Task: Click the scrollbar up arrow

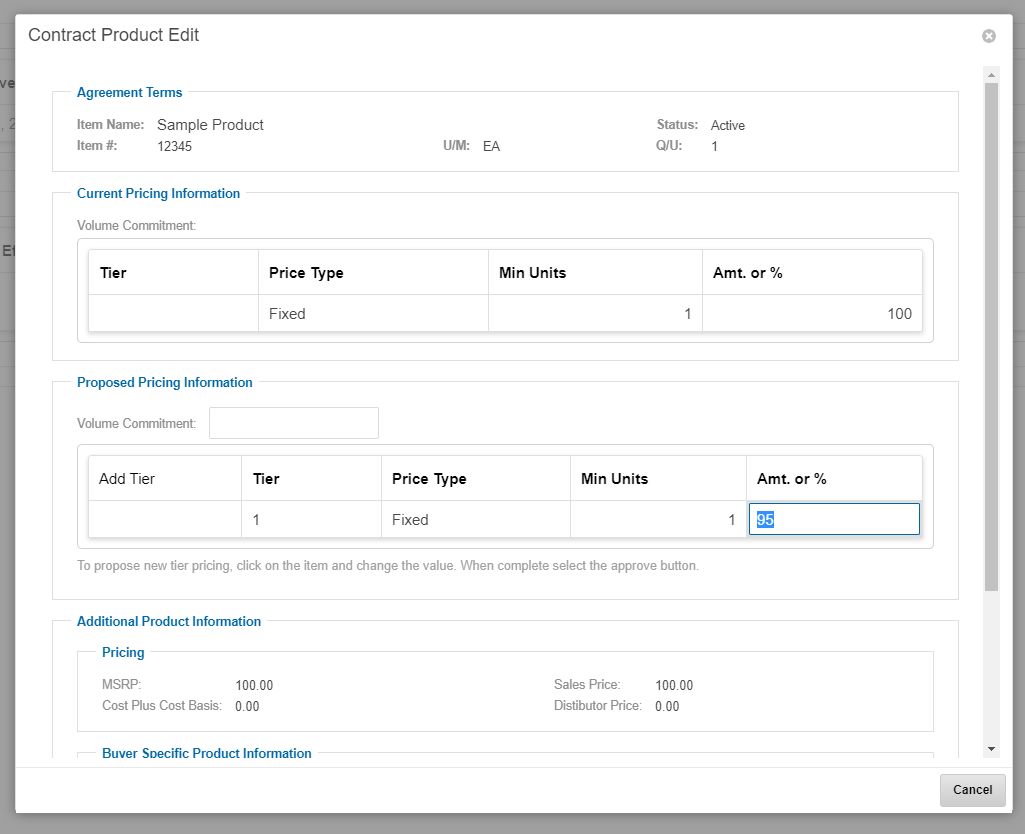Action: (991, 75)
